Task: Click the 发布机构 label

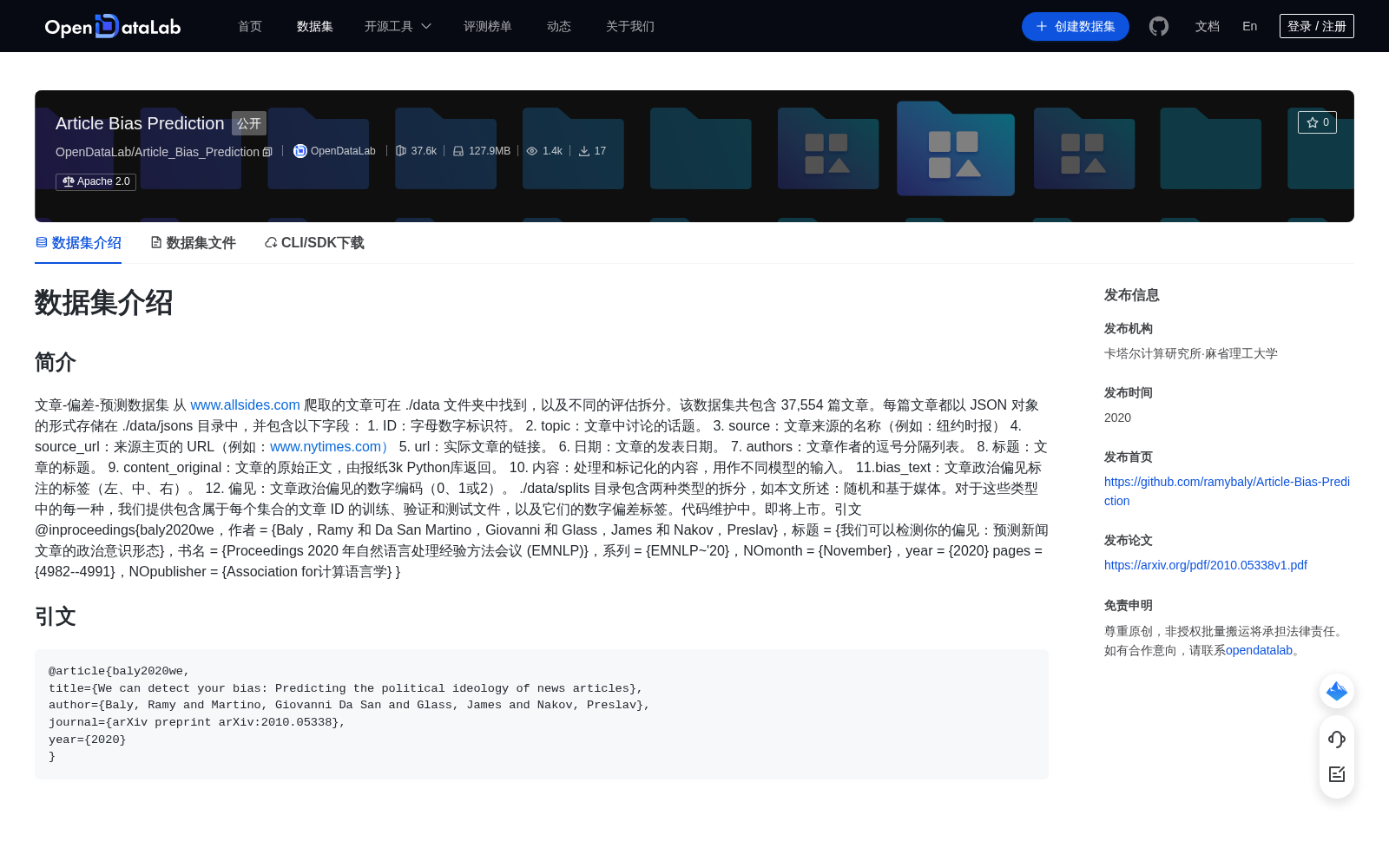Action: pos(1129,328)
